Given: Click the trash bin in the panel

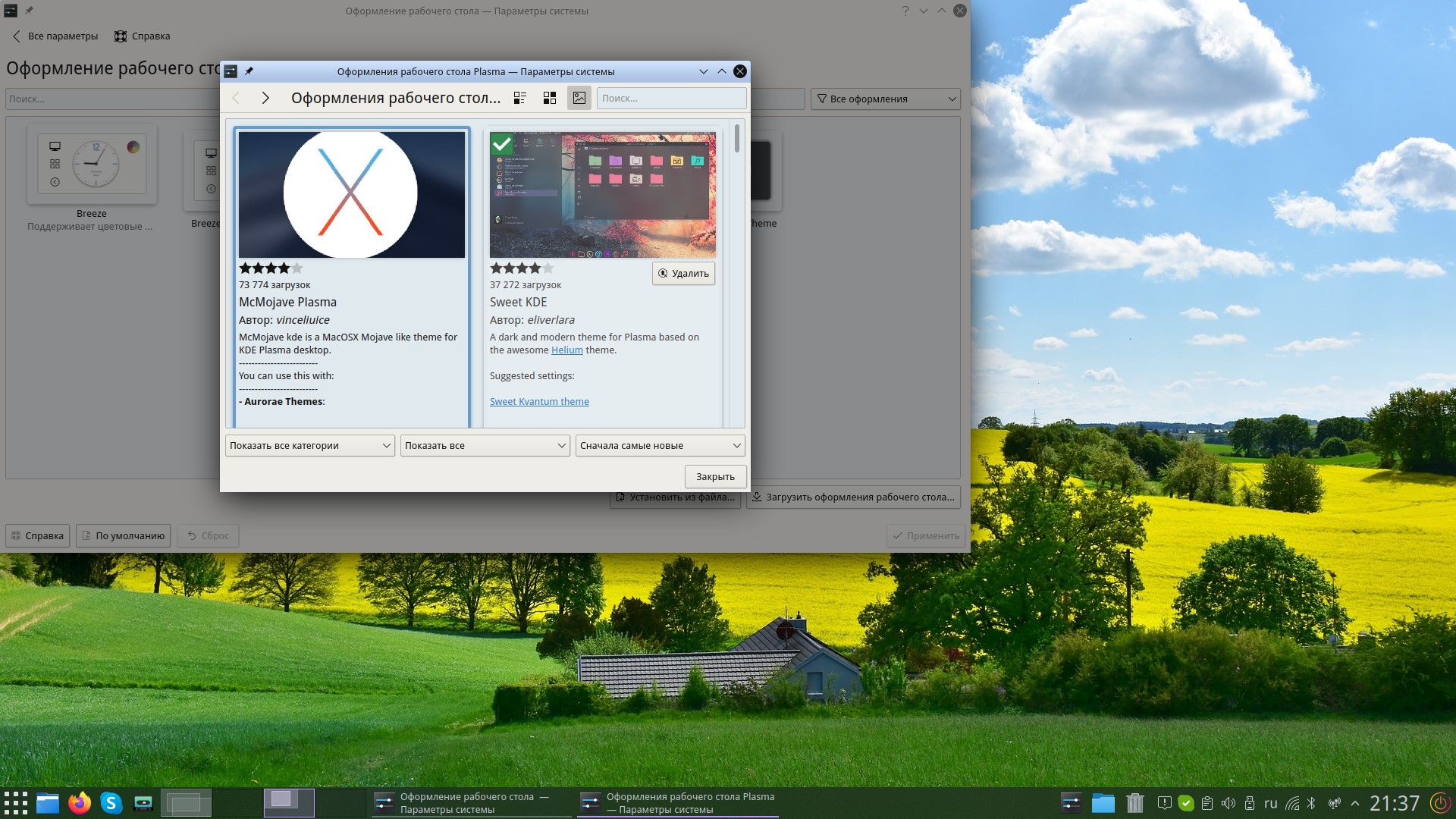Looking at the screenshot, I should pyautogui.click(x=1134, y=803).
